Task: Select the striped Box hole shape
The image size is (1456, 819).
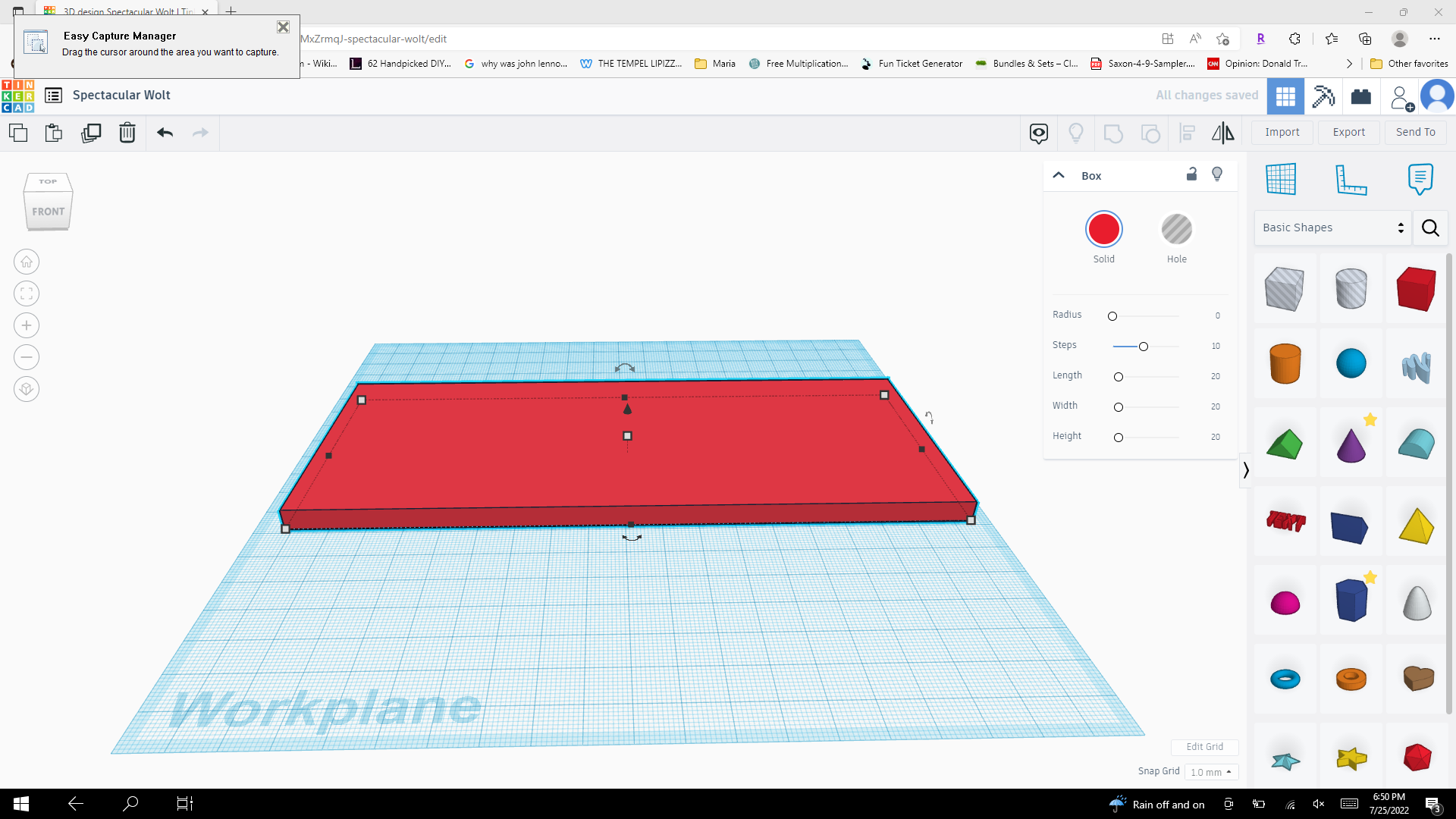Action: (1285, 289)
